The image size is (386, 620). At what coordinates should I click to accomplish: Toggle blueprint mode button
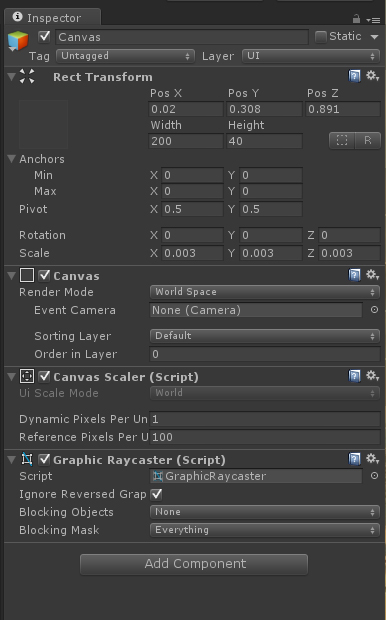[x=342, y=140]
